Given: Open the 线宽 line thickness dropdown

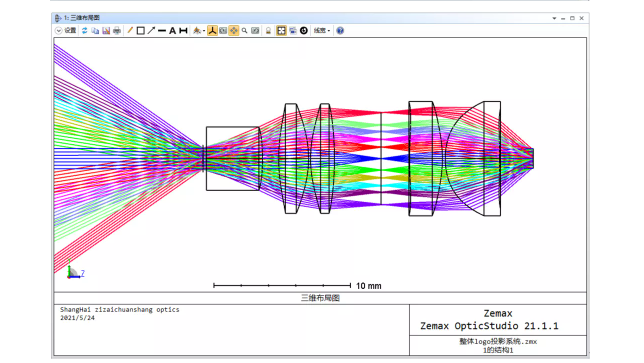Looking at the screenshot, I should 322,30.
